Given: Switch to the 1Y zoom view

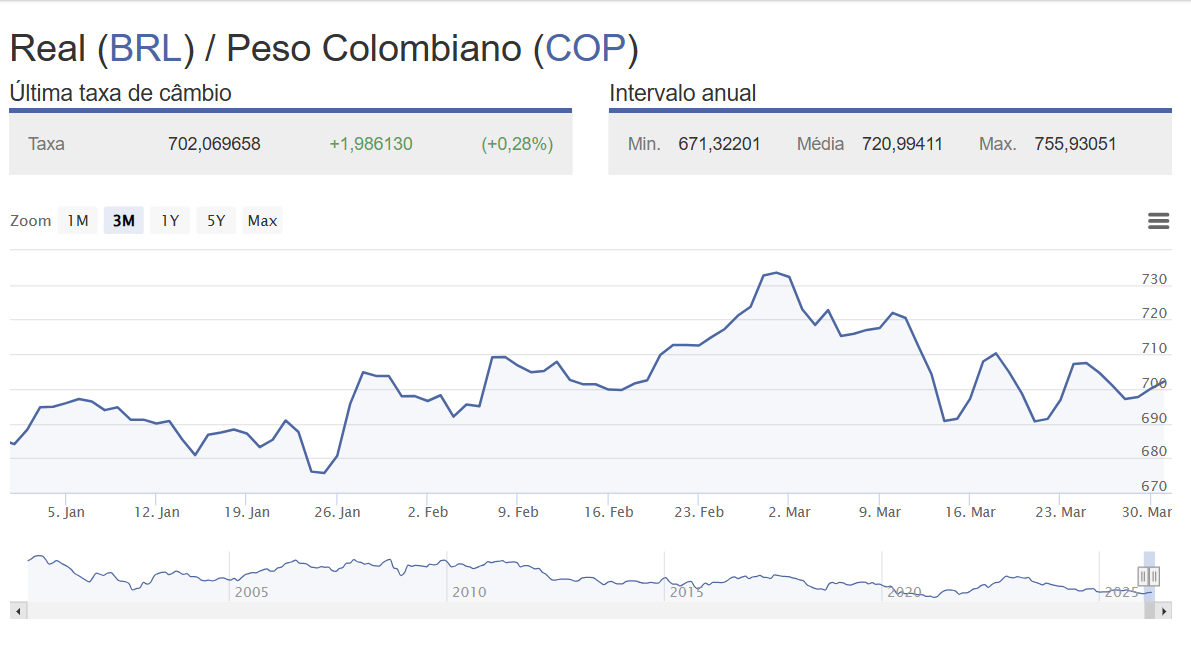Looking at the screenshot, I should (169, 220).
